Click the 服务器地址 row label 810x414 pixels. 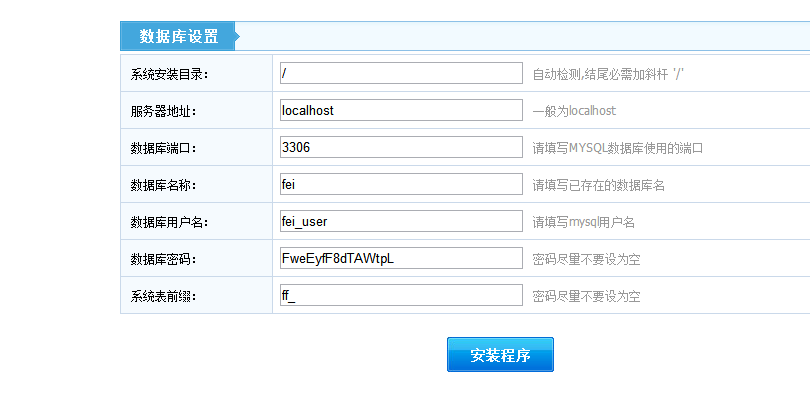click(x=163, y=111)
